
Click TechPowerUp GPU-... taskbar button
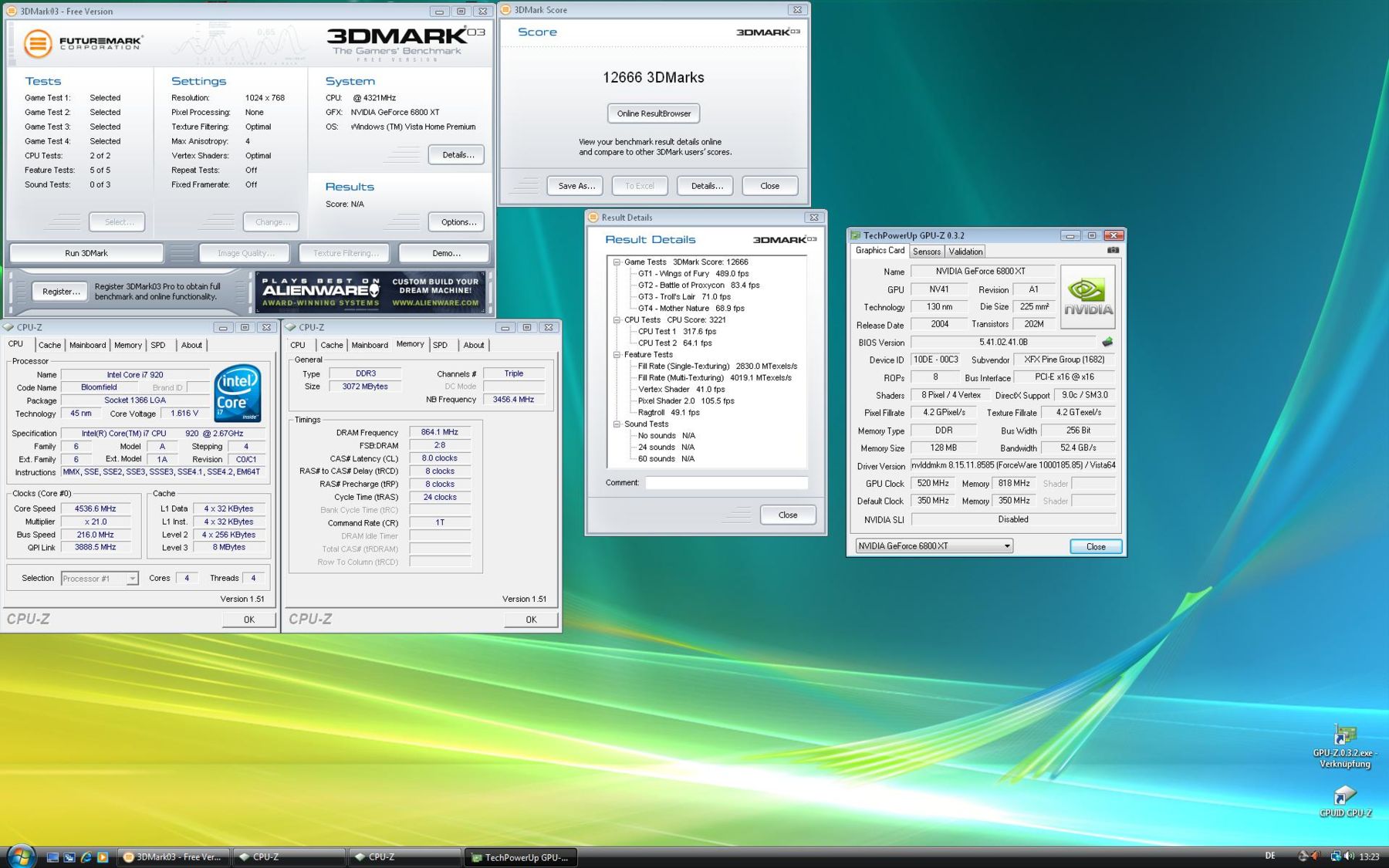[520, 857]
